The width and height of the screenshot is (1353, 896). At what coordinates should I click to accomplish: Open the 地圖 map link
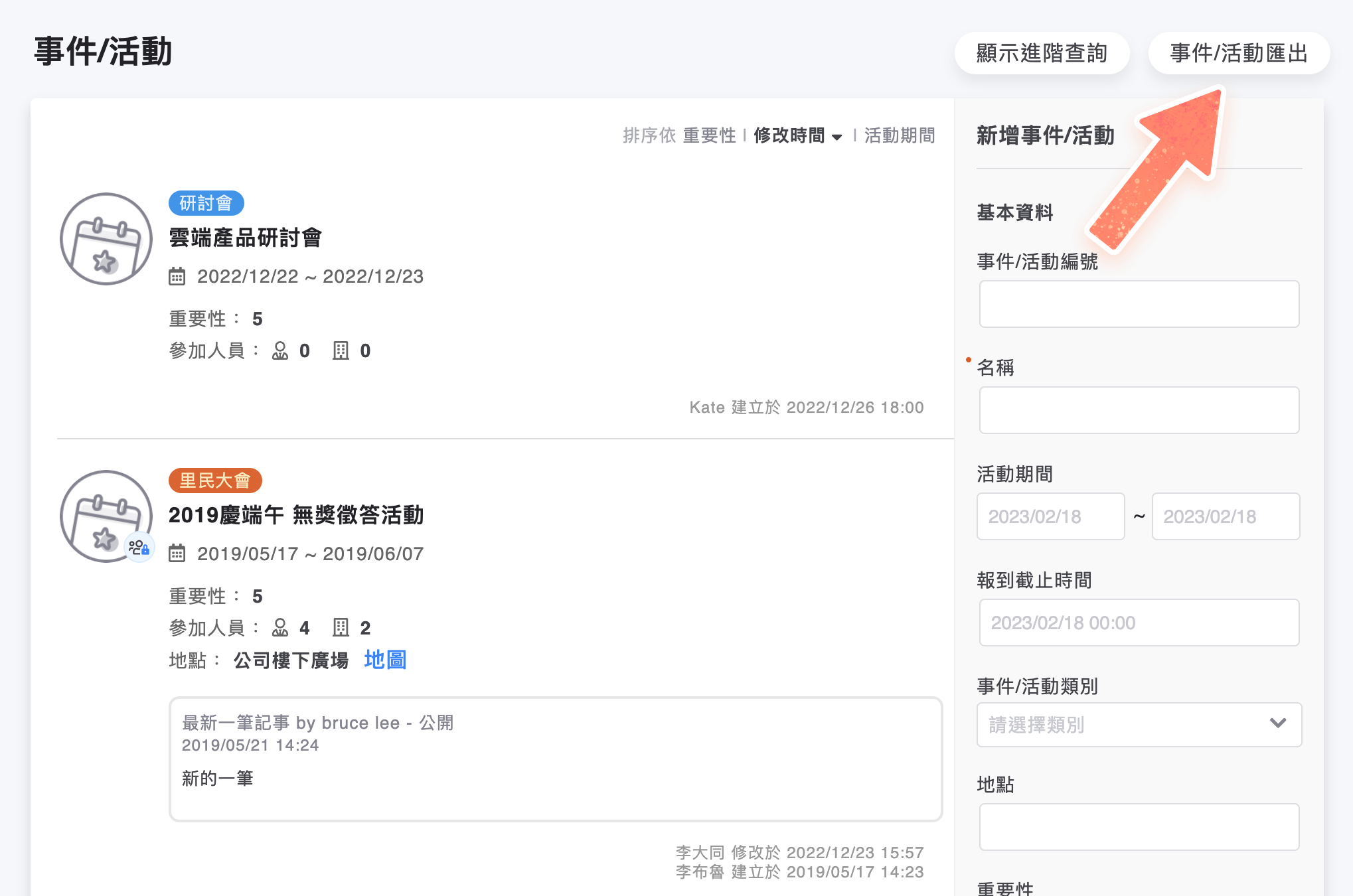click(384, 660)
